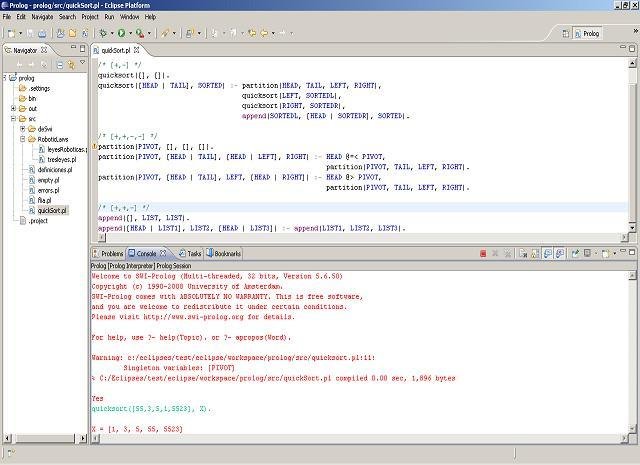
Task: Select quickSort.pl in Navigator tree
Action: pos(52,211)
